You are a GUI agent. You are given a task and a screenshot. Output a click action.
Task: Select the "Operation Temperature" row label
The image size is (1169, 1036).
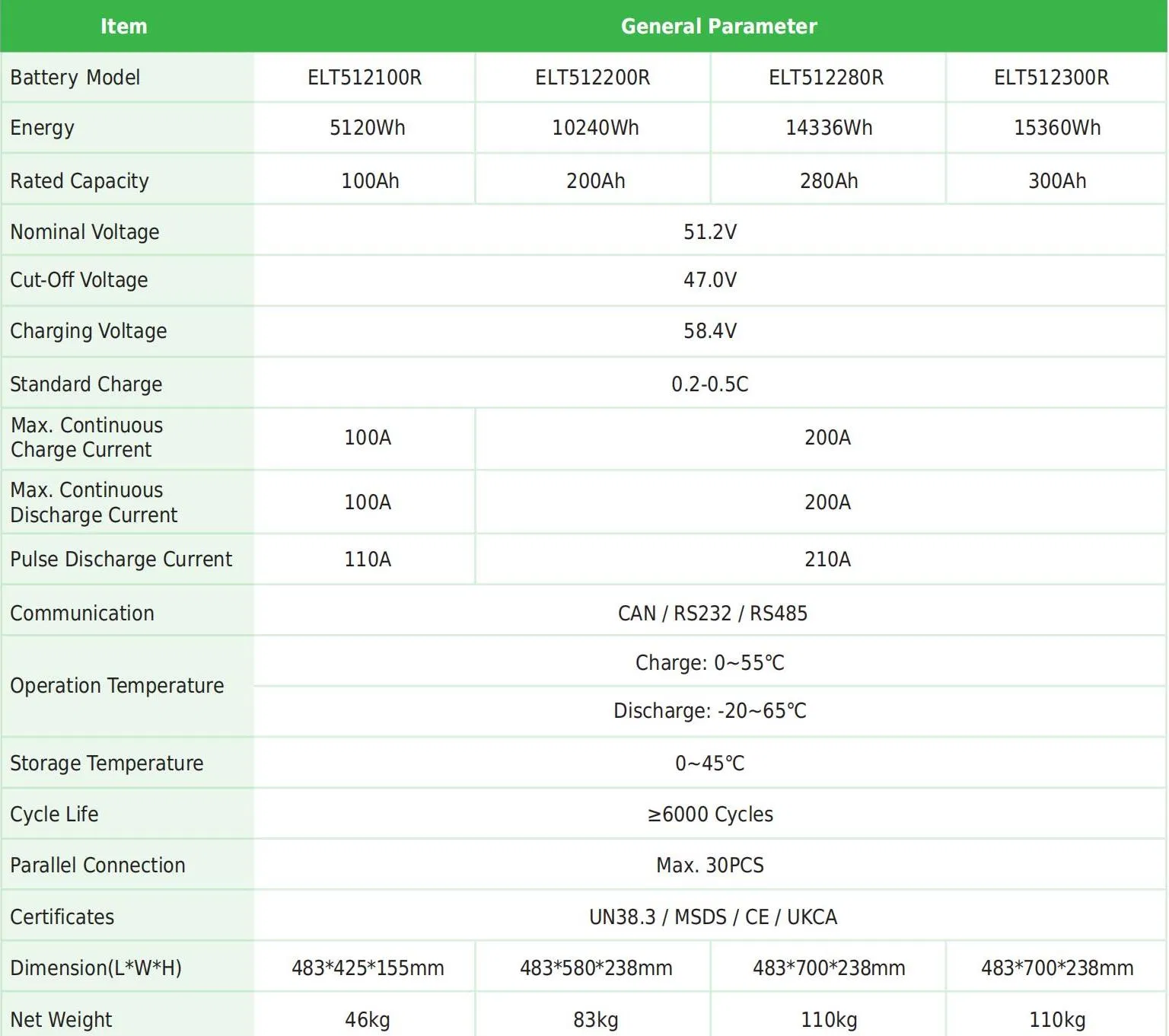point(117,686)
